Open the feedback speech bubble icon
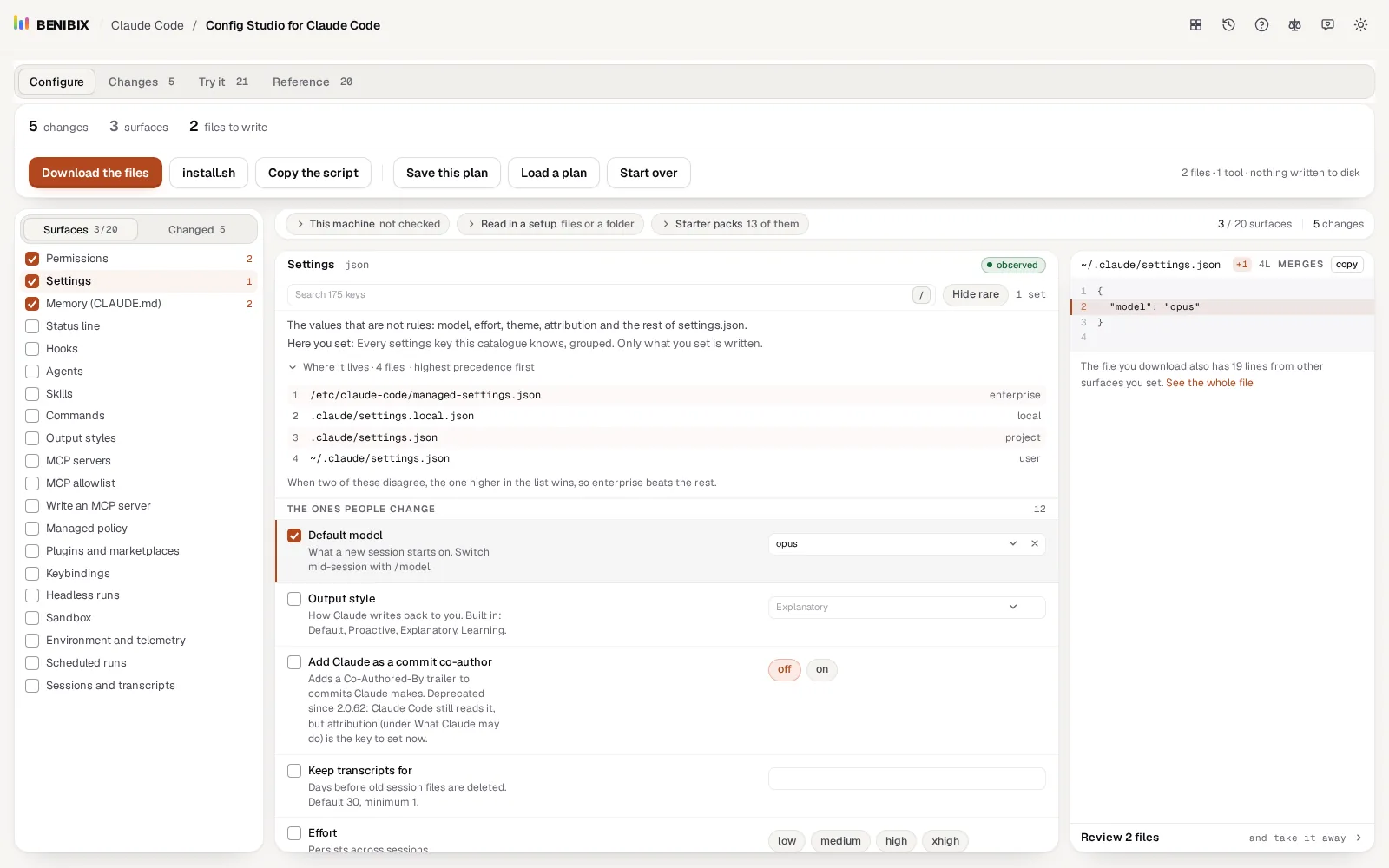 tap(1327, 25)
